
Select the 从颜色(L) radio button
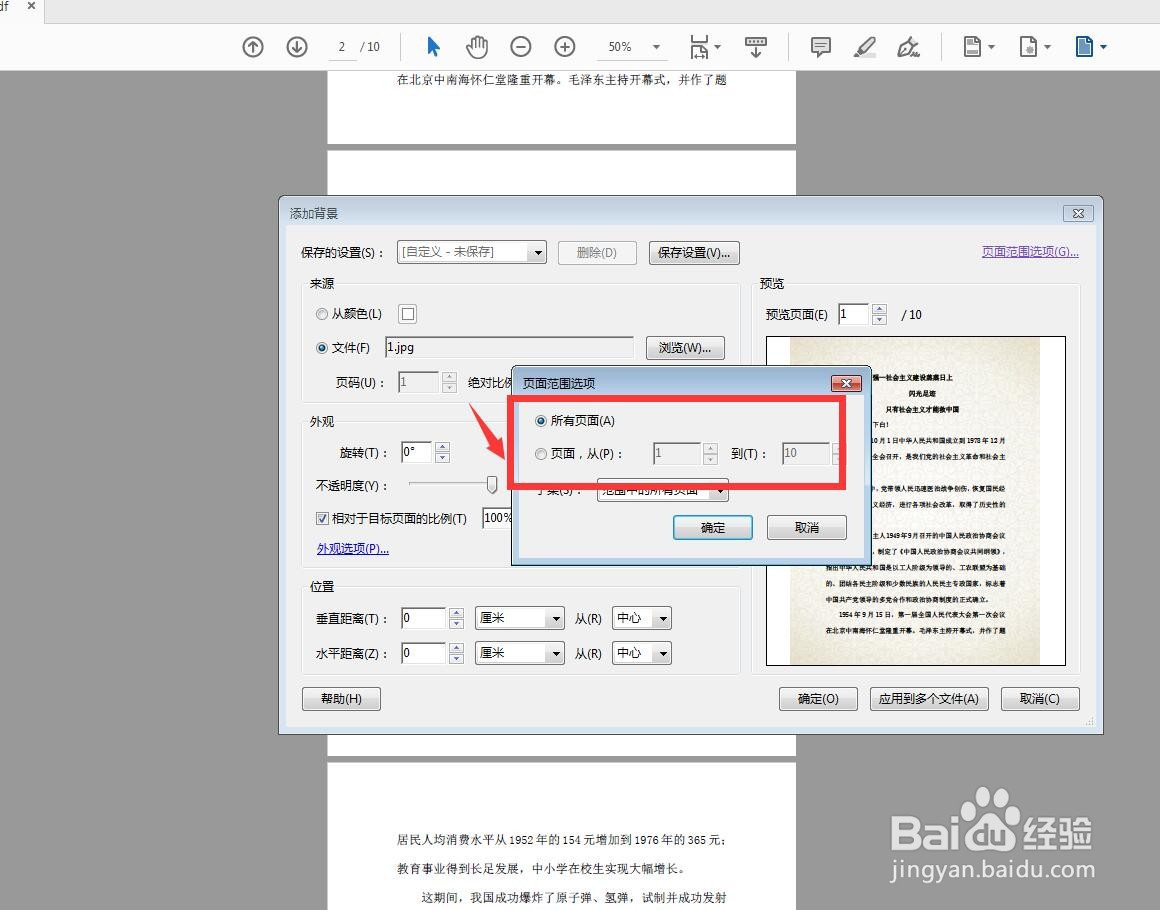(x=322, y=314)
